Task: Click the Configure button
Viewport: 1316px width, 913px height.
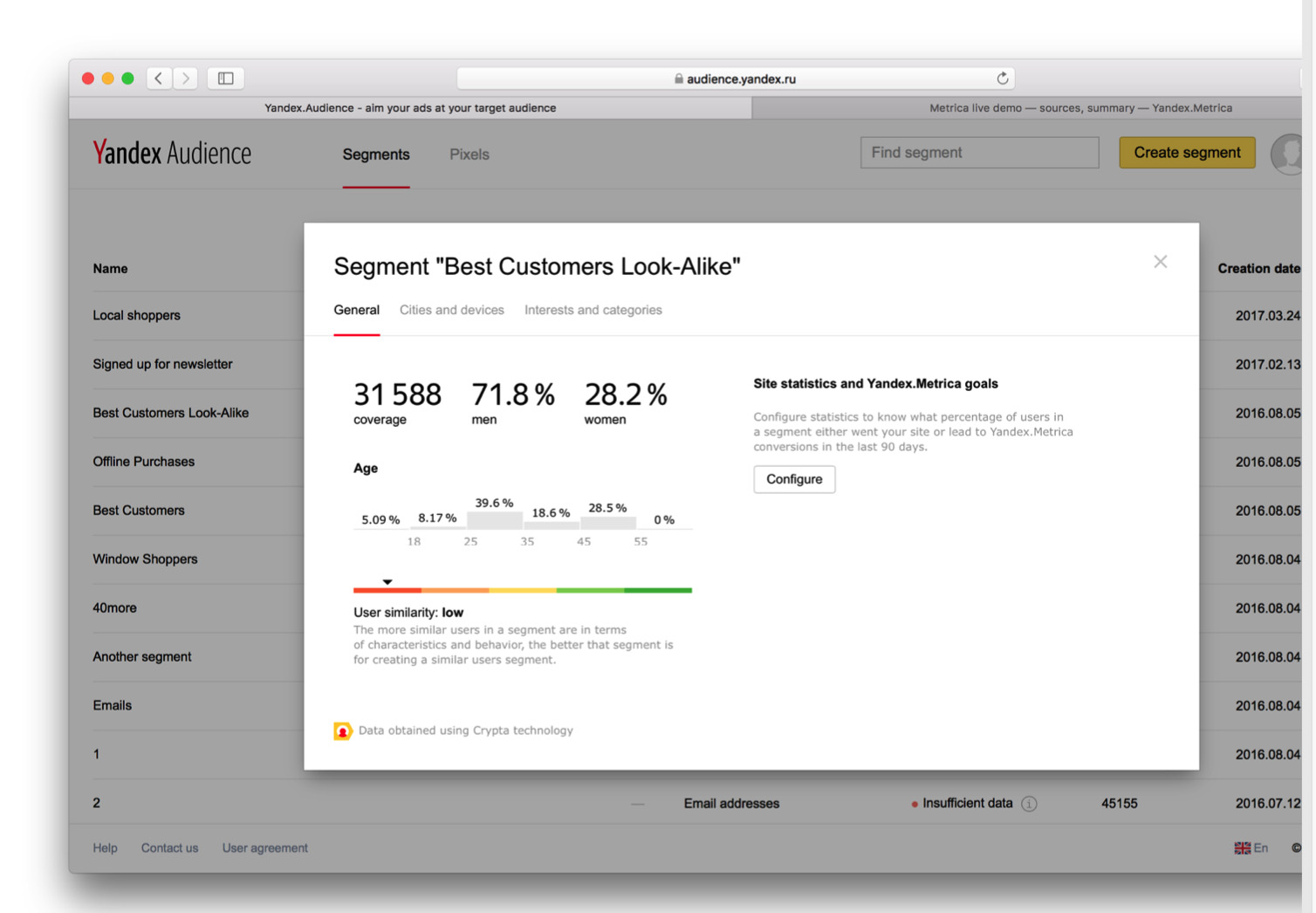Action: click(794, 479)
